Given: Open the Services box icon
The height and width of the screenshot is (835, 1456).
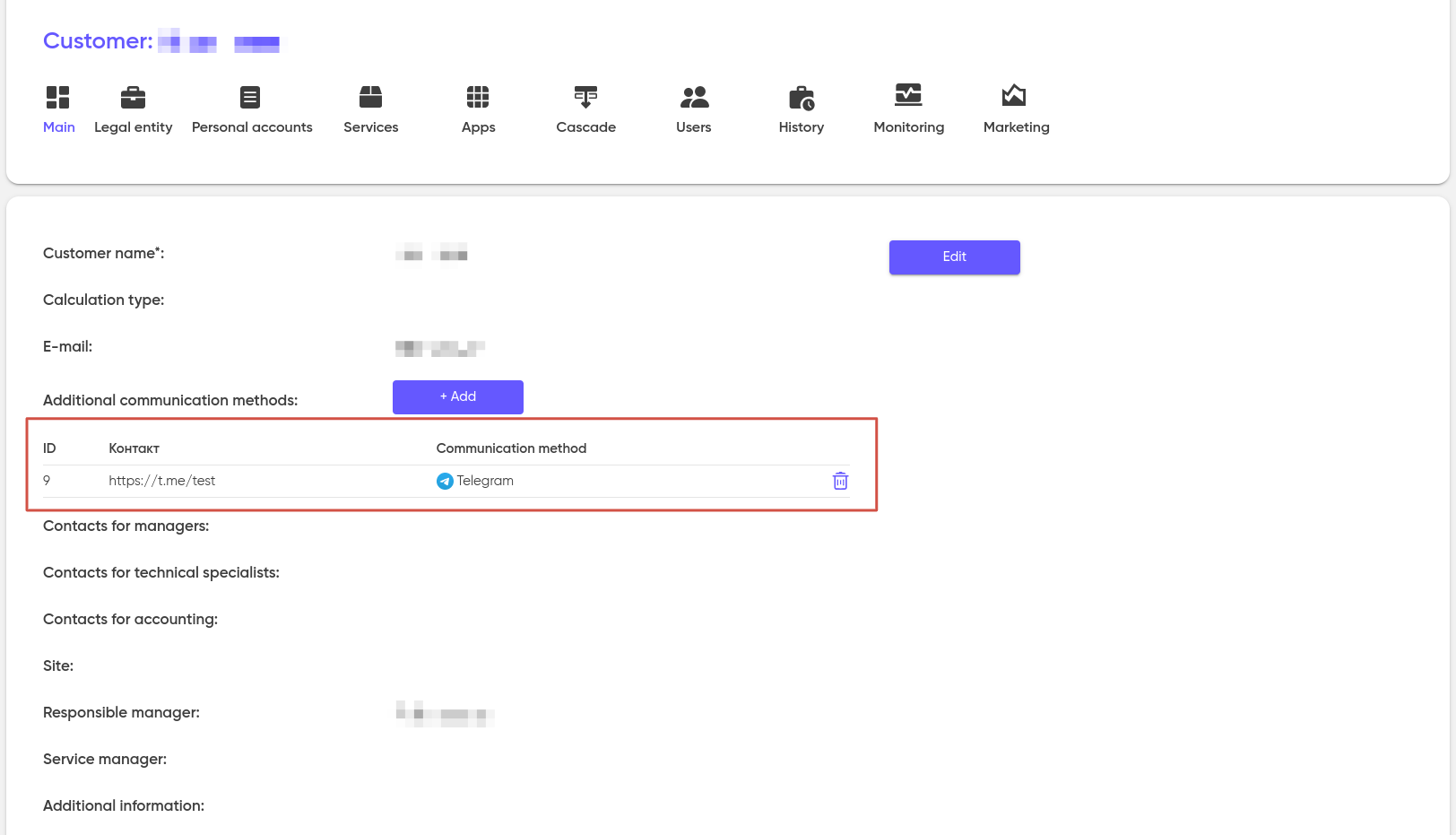Looking at the screenshot, I should (x=371, y=97).
